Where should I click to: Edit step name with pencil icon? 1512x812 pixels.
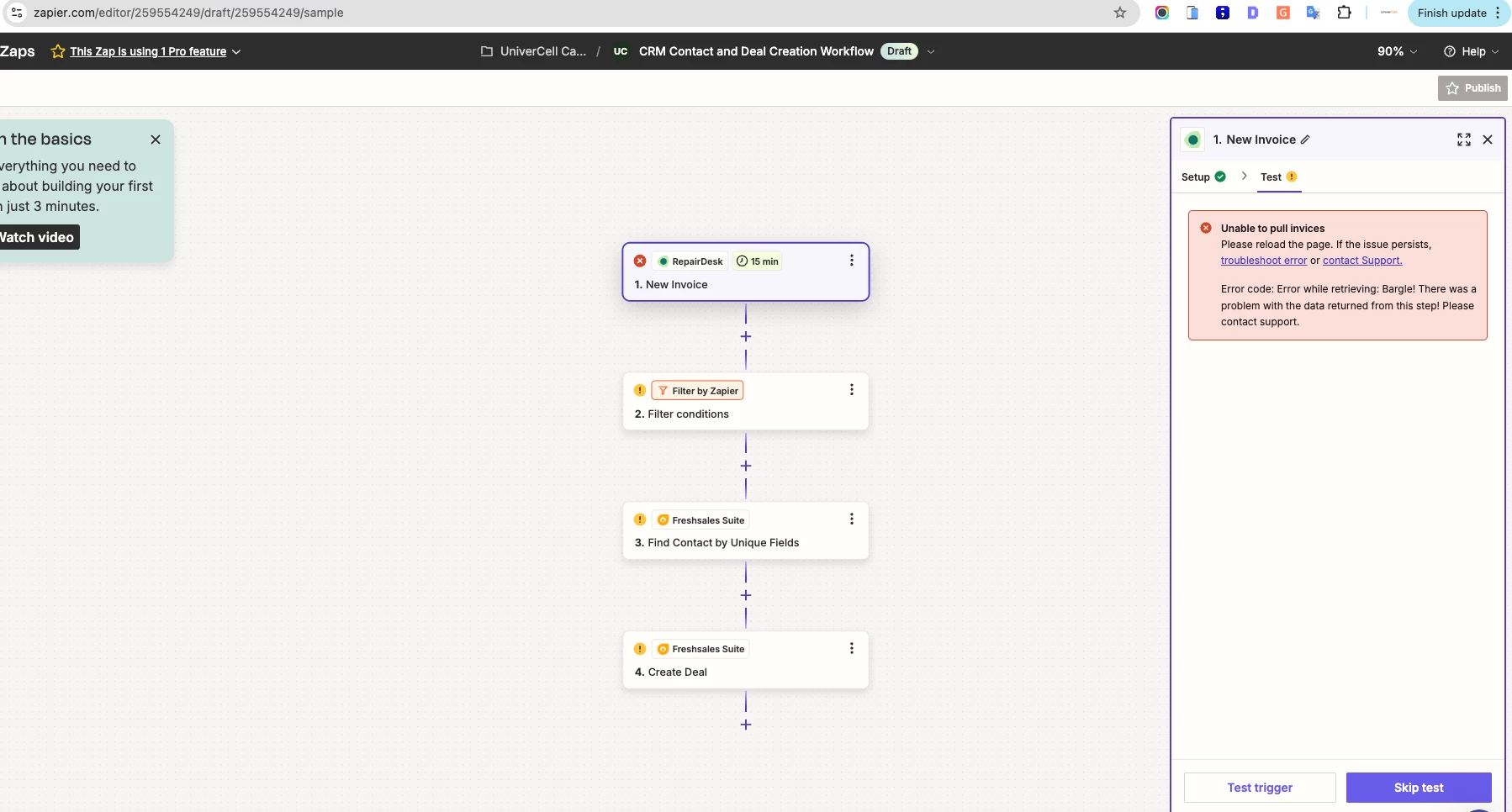click(x=1305, y=140)
